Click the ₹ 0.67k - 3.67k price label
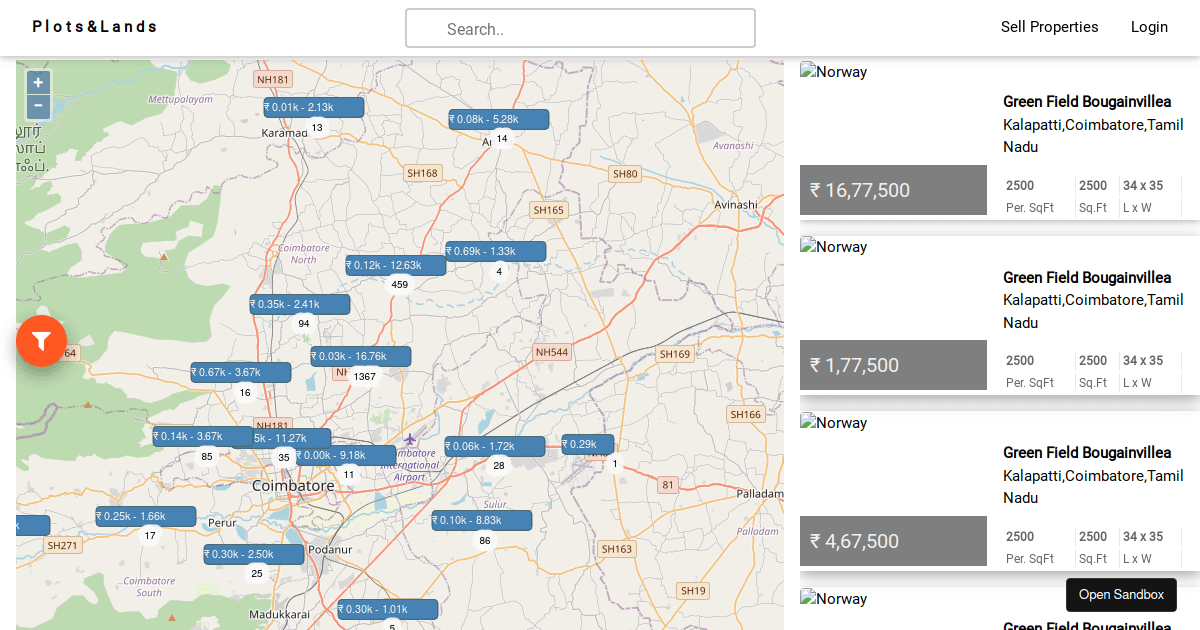 (241, 372)
